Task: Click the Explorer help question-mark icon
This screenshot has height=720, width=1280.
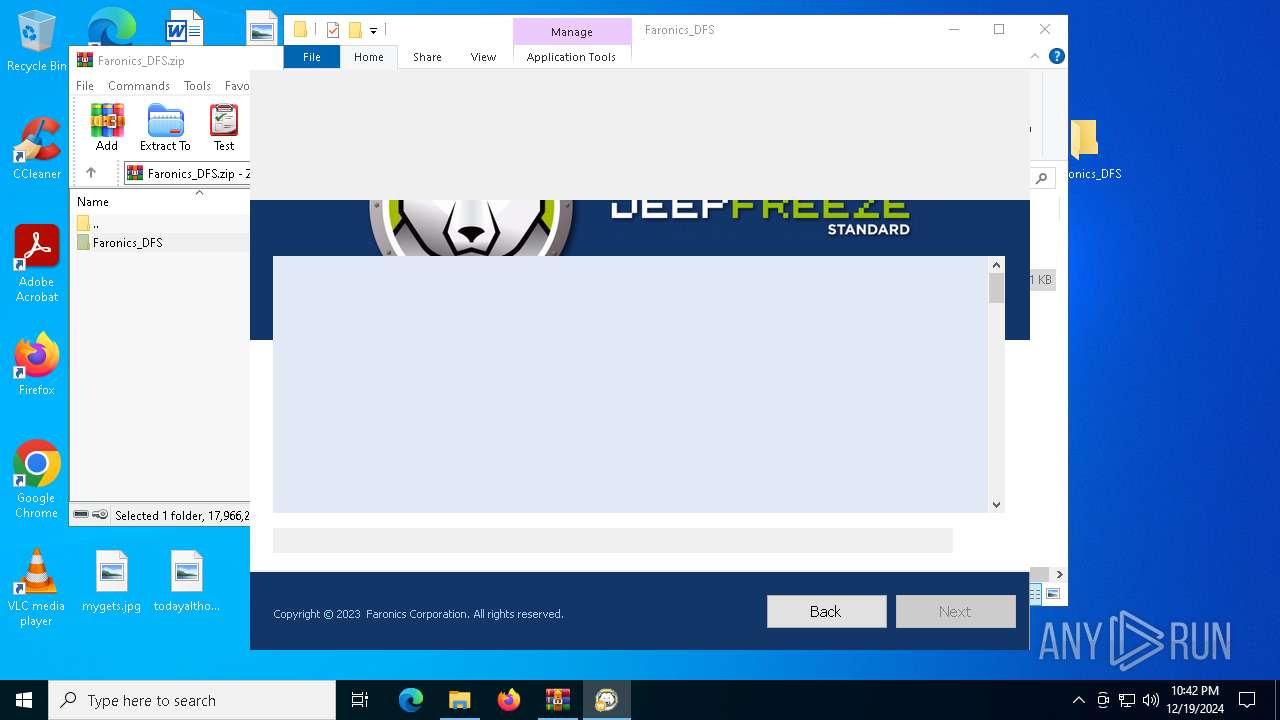Action: tap(1056, 56)
